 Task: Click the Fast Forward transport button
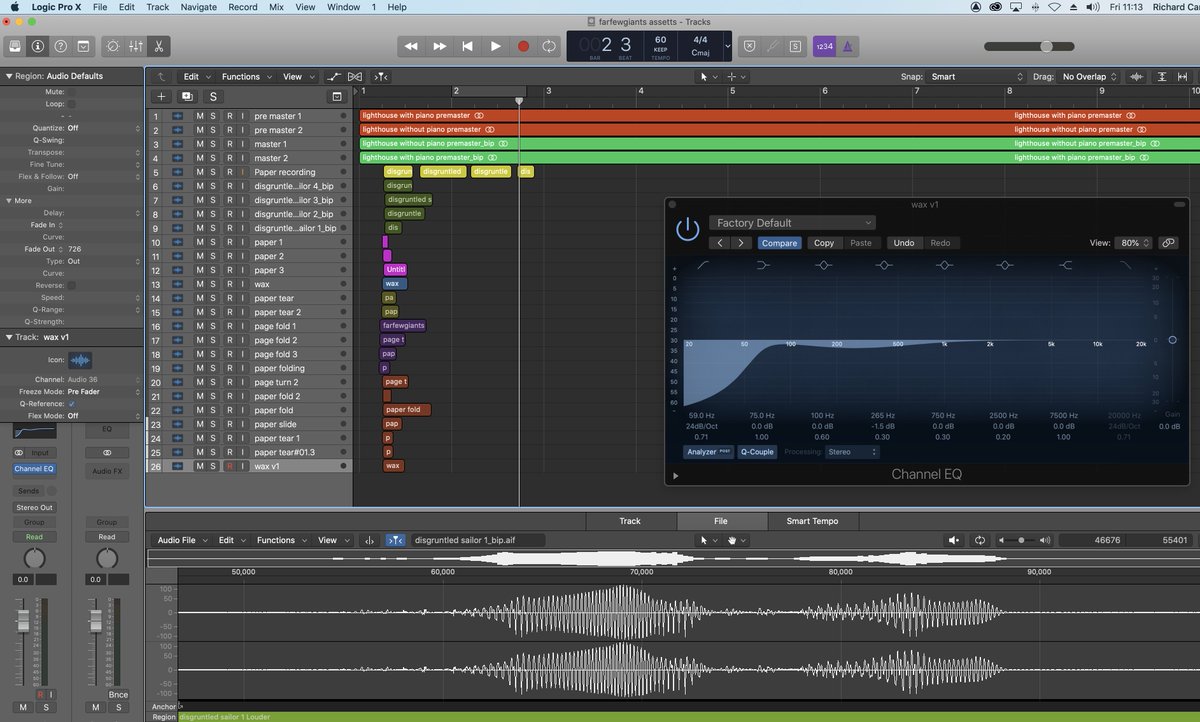click(x=439, y=46)
